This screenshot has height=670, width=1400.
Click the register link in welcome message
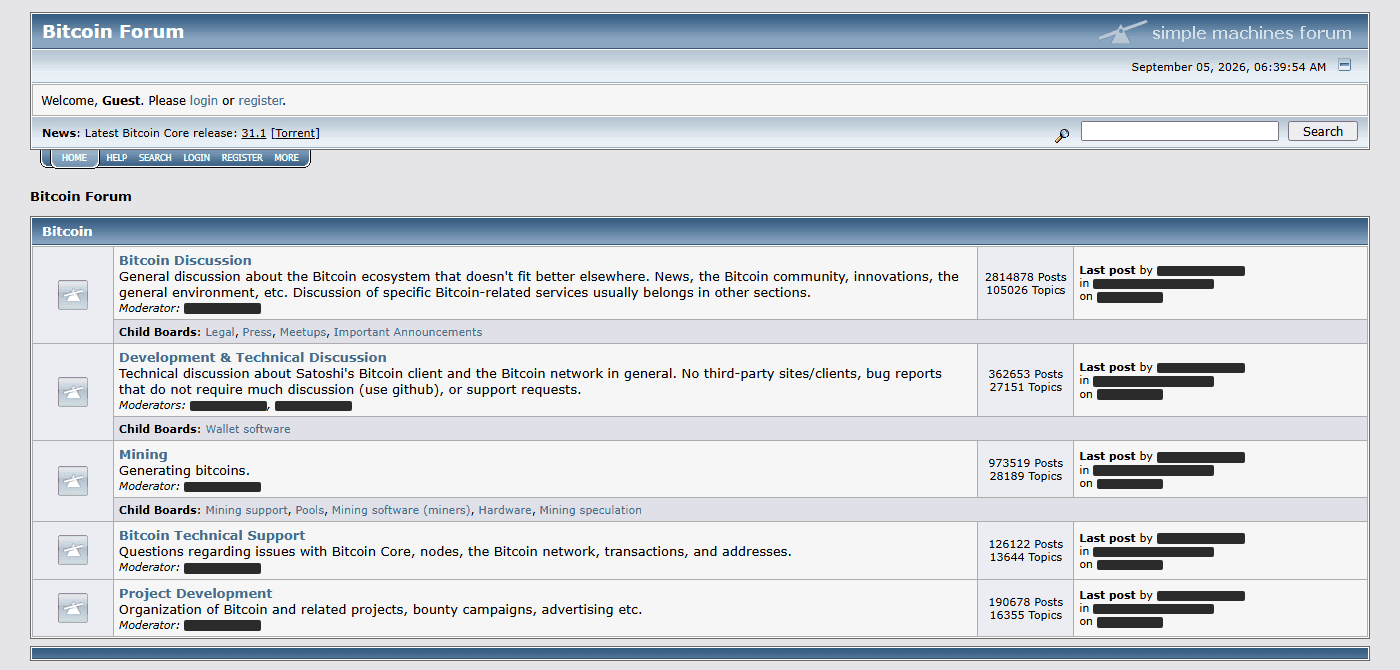tap(260, 101)
